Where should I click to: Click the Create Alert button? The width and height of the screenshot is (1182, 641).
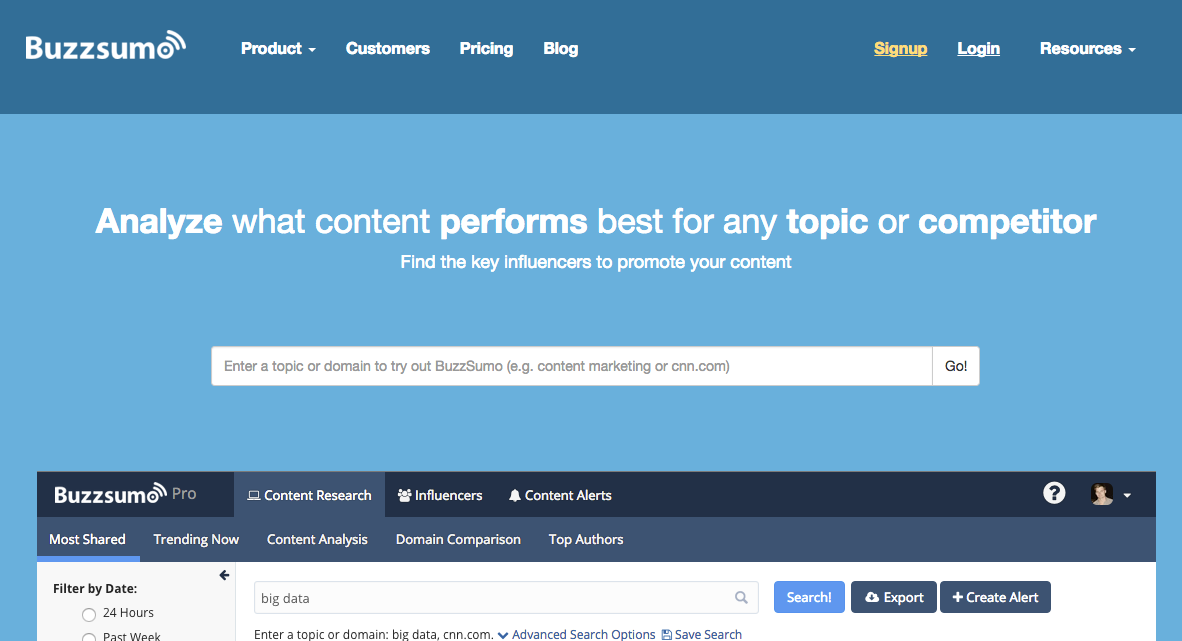coord(995,597)
